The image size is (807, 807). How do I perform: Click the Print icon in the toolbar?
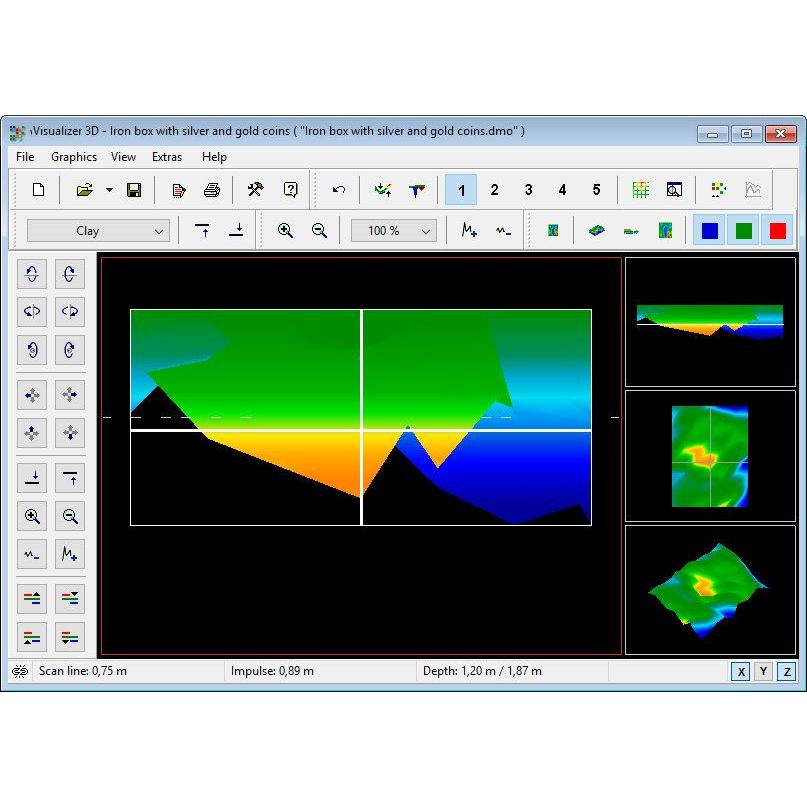(x=211, y=190)
